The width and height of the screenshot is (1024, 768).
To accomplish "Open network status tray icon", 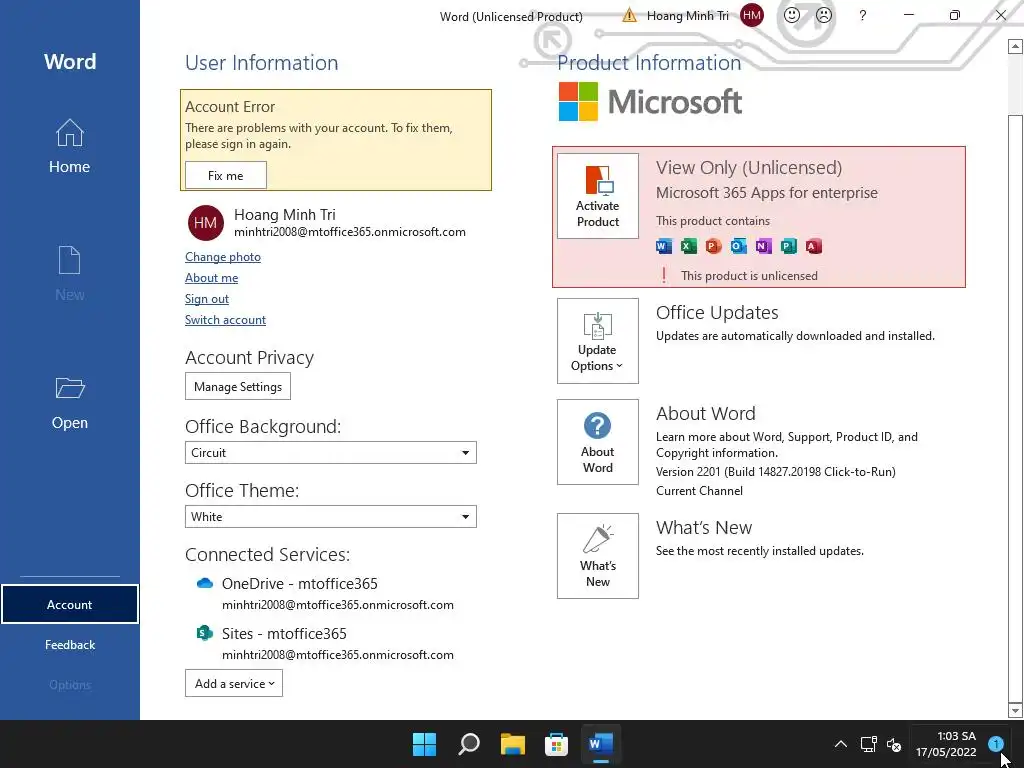I will click(868, 744).
